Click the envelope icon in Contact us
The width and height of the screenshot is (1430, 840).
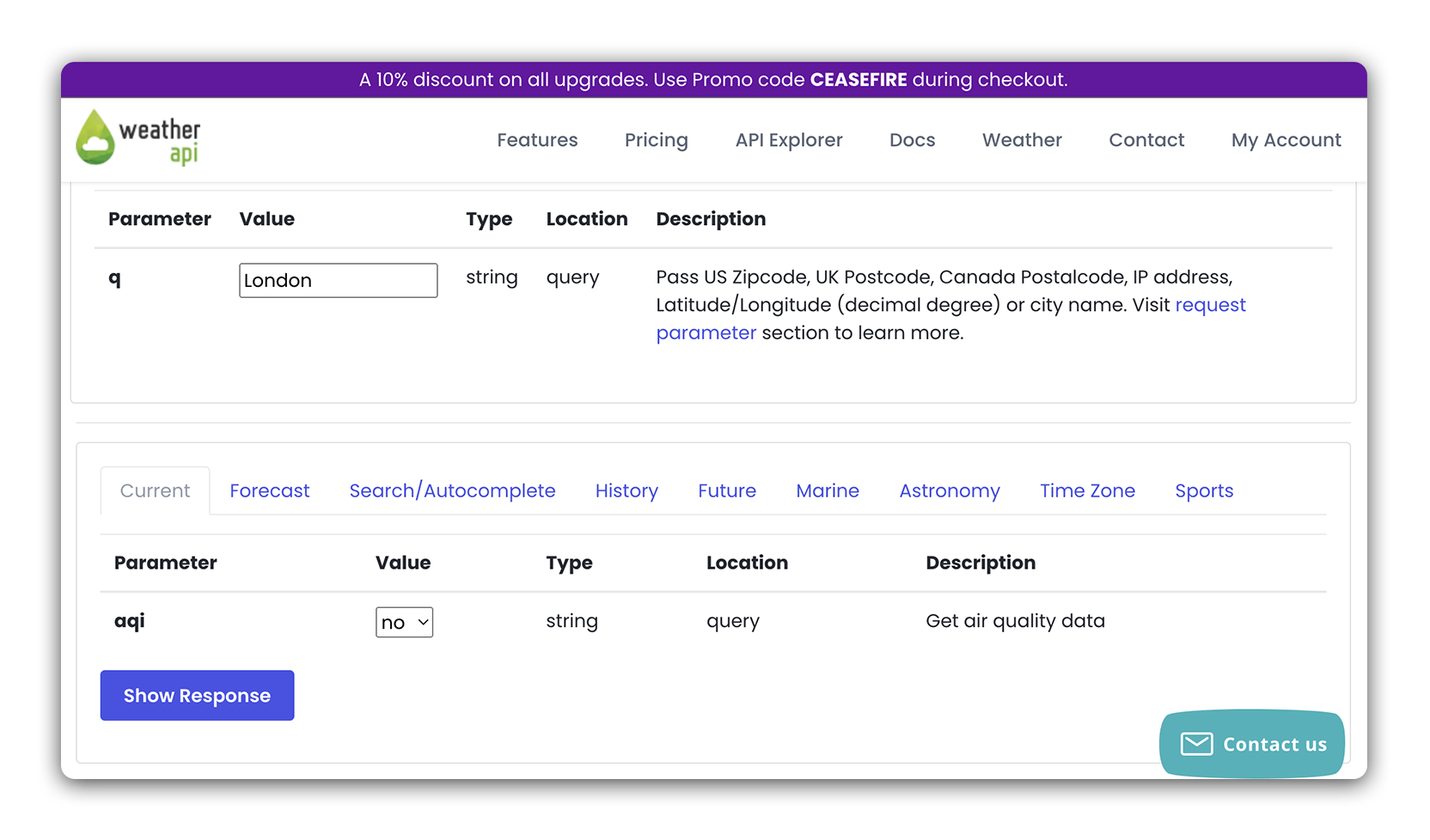[x=1195, y=744]
